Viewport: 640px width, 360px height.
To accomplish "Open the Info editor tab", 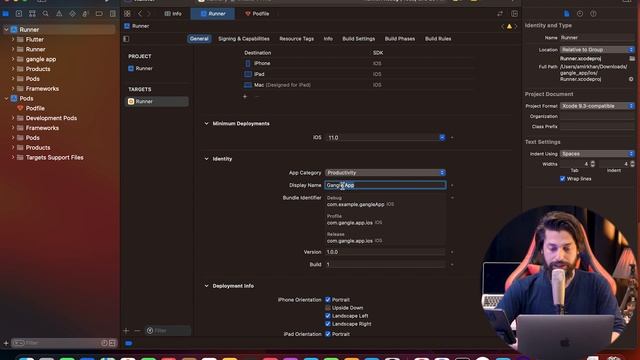I will 173,13.
